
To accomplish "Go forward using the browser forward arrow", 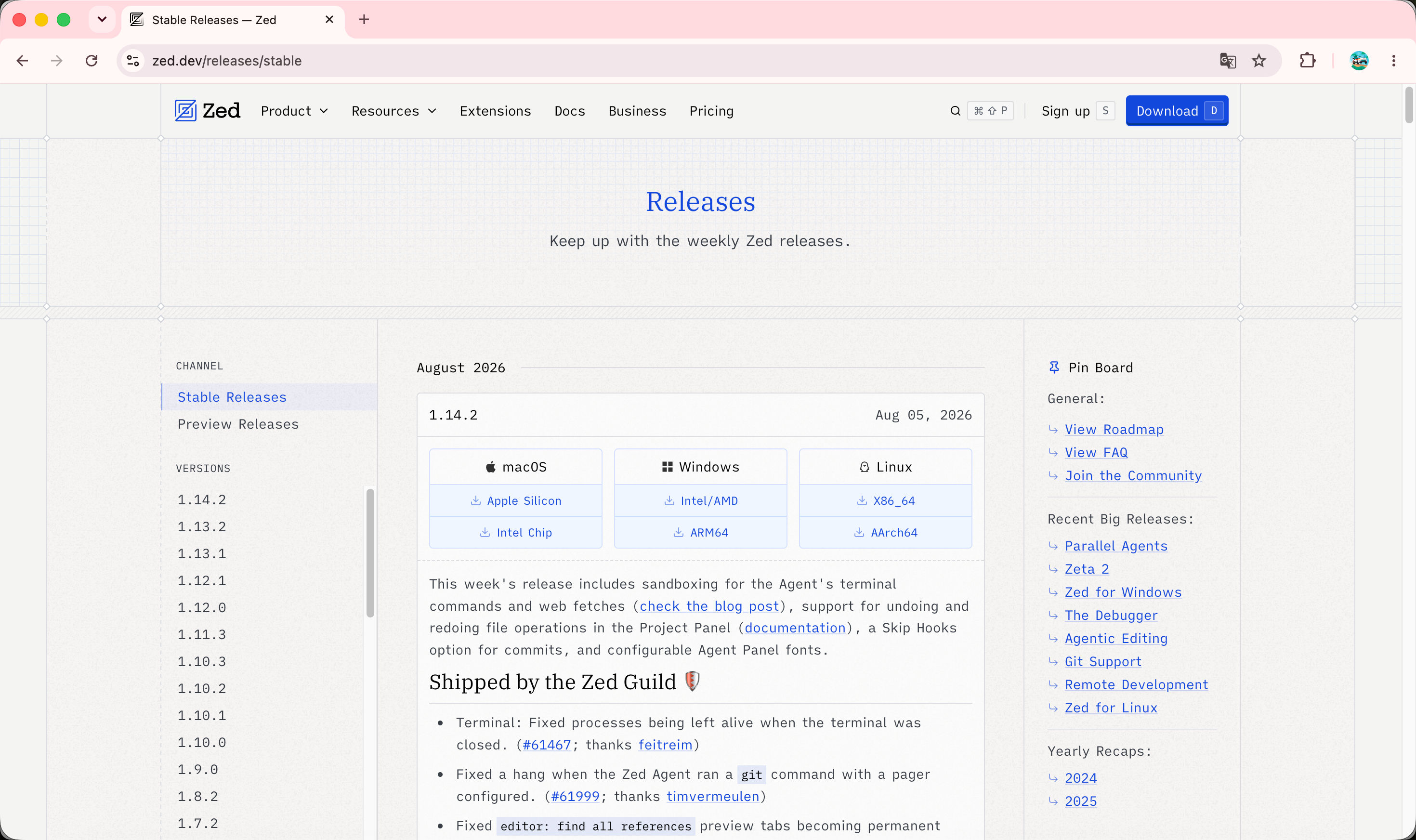I will [57, 61].
